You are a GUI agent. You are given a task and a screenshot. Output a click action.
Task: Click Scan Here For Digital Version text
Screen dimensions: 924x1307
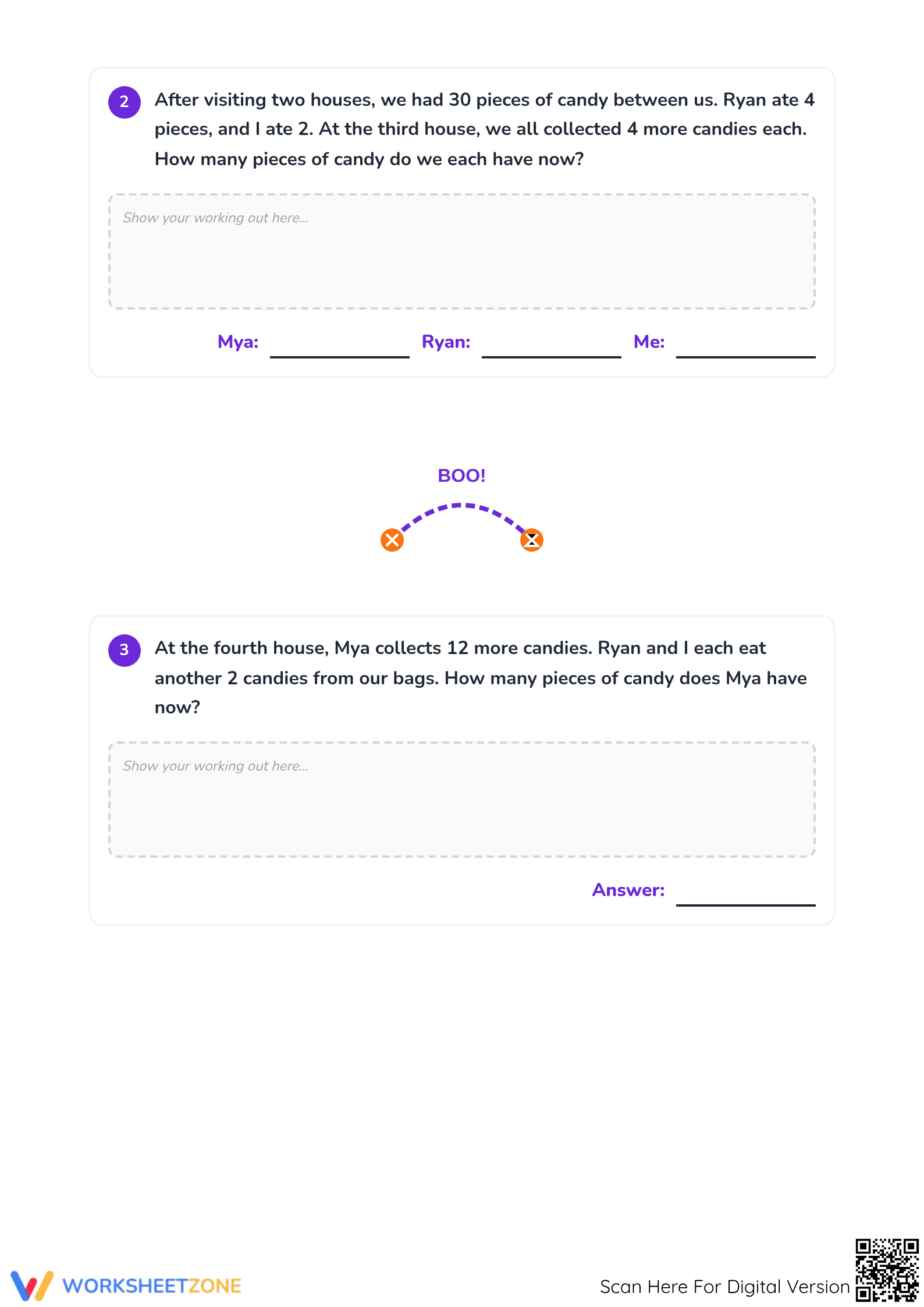pos(725,1287)
